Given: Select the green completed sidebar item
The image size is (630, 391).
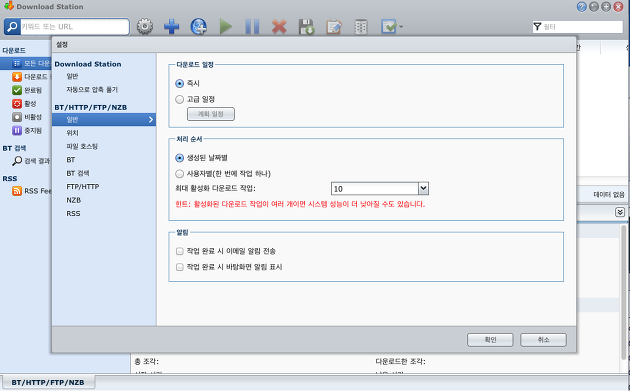Looking at the screenshot, I should (x=27, y=90).
